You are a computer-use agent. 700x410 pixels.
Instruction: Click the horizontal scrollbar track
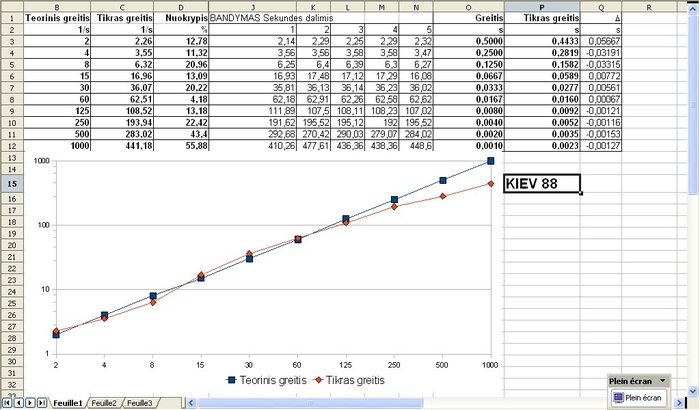[x=400, y=403]
